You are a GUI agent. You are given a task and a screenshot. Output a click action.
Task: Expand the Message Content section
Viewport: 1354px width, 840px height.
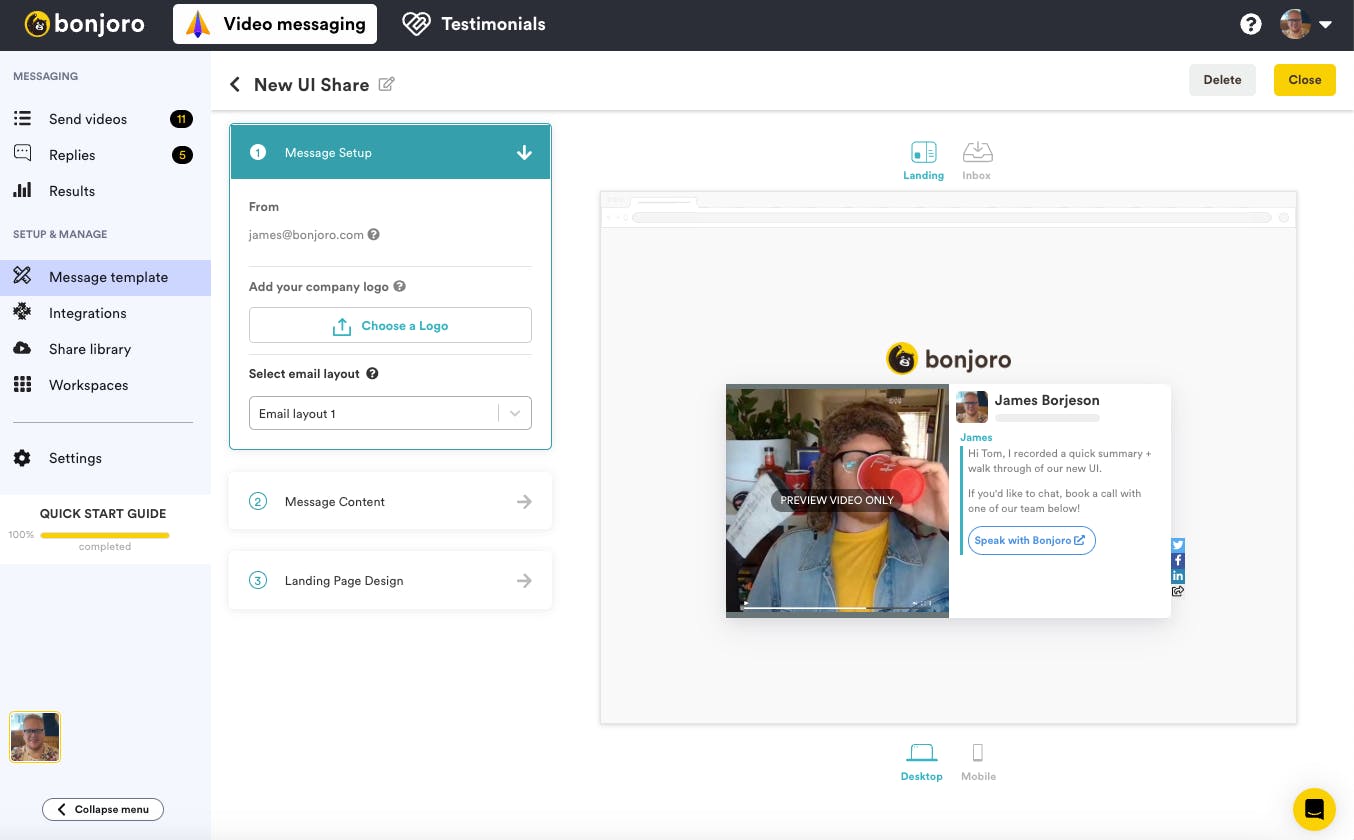click(390, 501)
